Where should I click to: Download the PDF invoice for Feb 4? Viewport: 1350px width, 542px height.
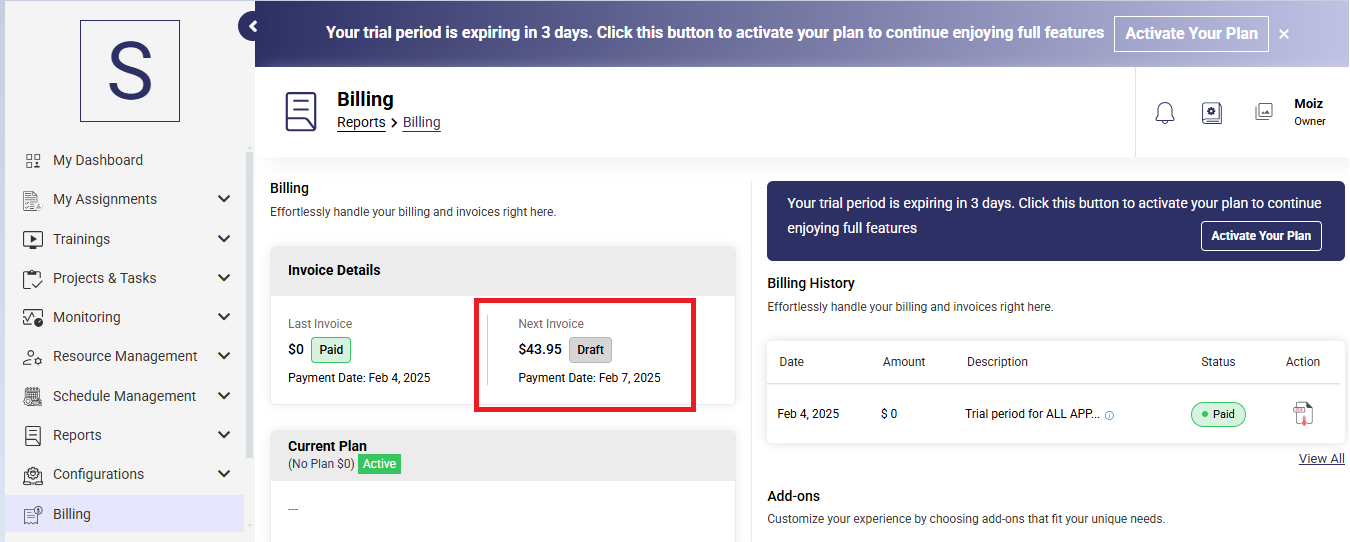[x=1302, y=414]
